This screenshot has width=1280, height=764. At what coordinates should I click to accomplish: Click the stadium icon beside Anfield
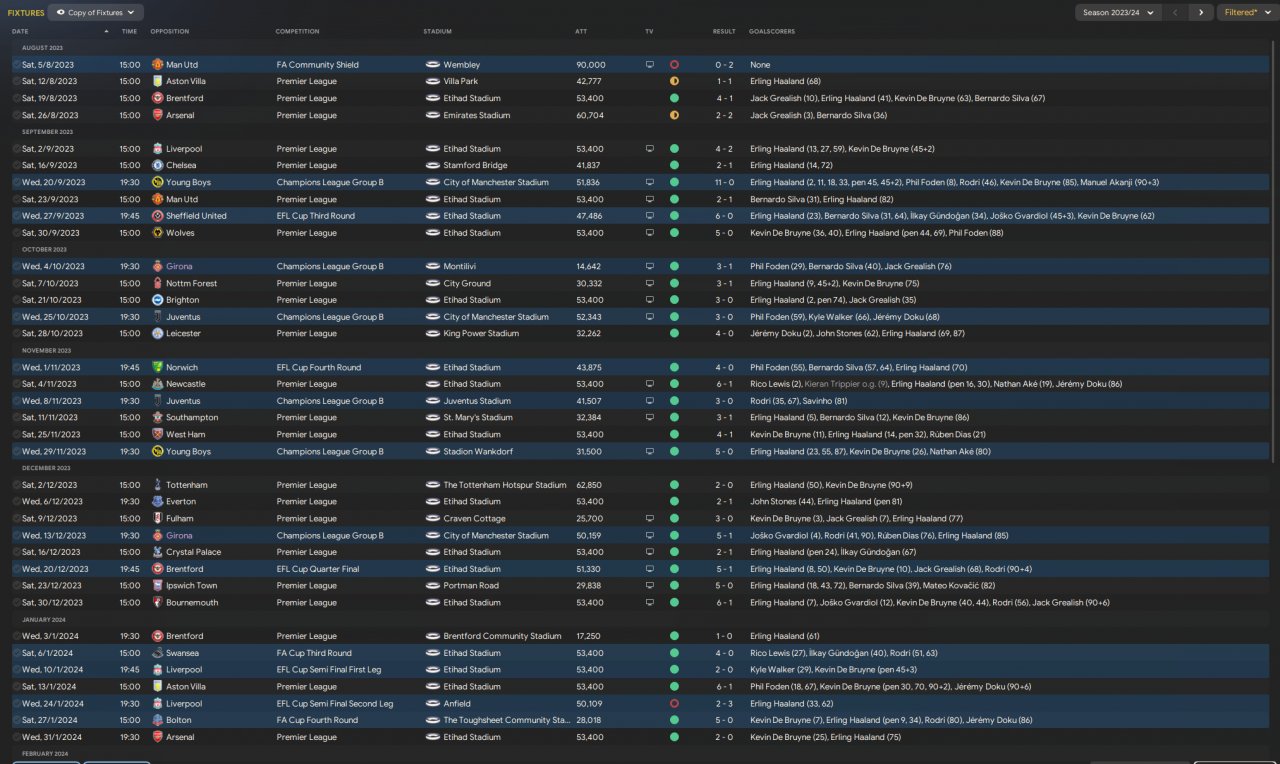click(x=432, y=703)
